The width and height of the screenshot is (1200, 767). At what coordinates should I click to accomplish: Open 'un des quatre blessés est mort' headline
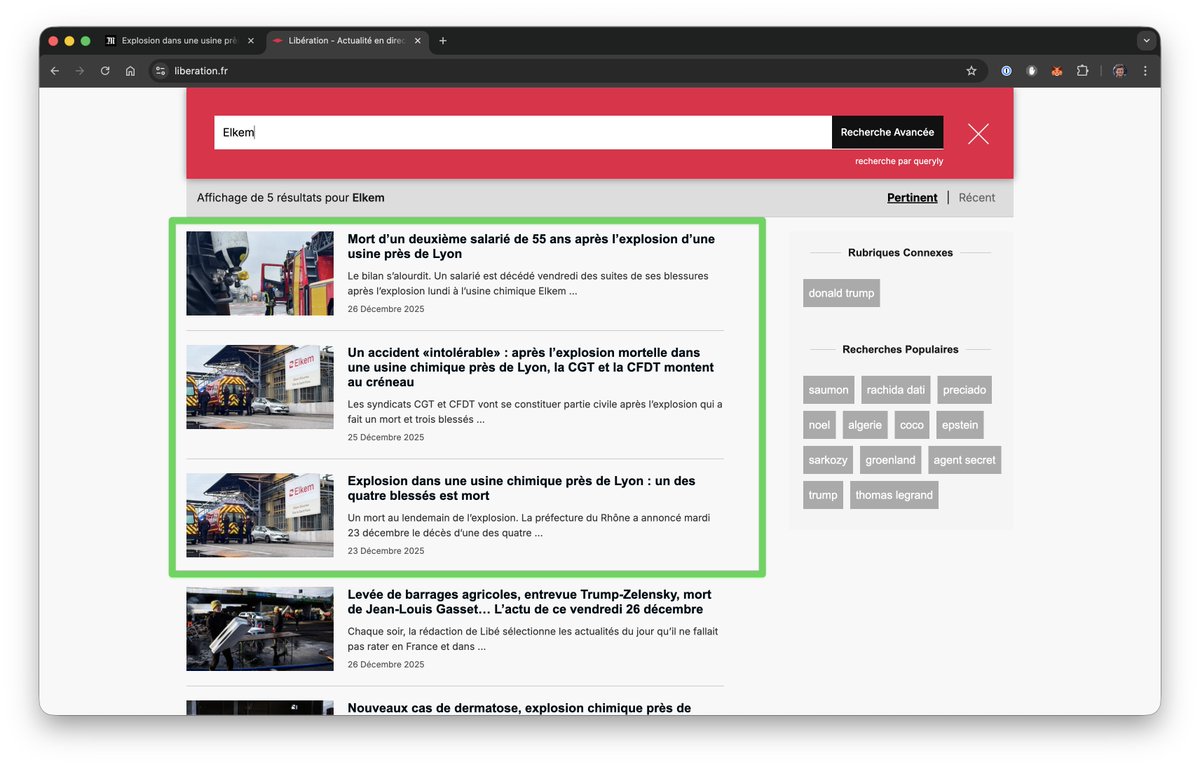[x=521, y=488]
